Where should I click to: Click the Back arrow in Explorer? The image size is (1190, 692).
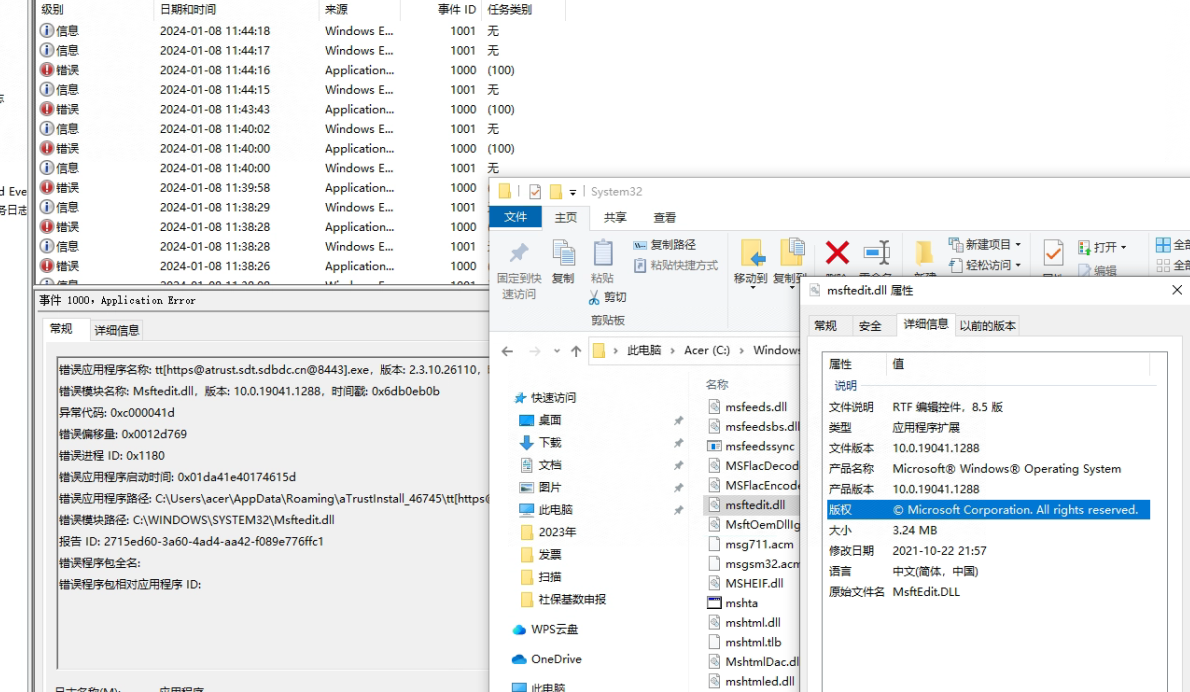507,351
